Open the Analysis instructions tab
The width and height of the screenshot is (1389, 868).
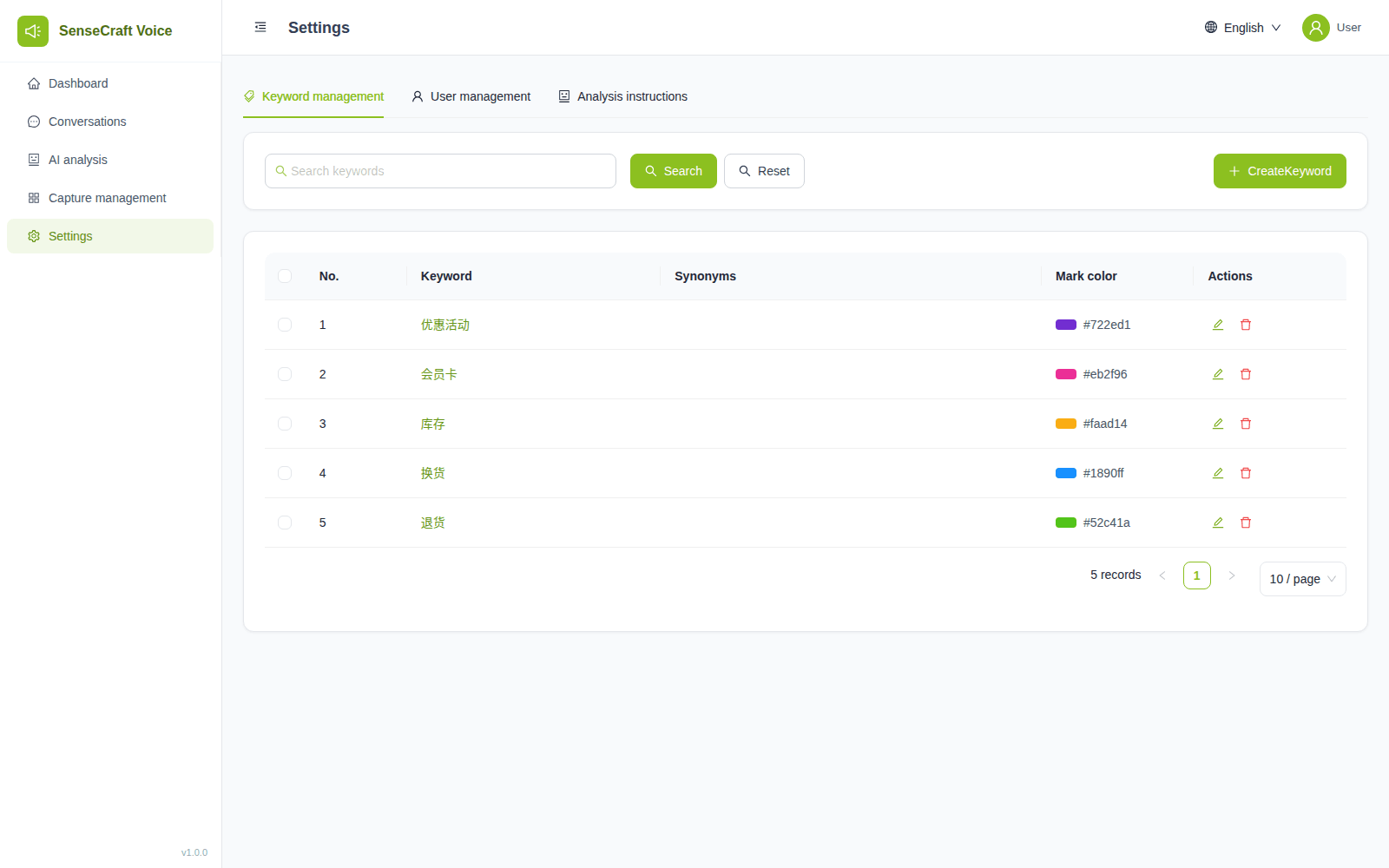click(x=623, y=96)
